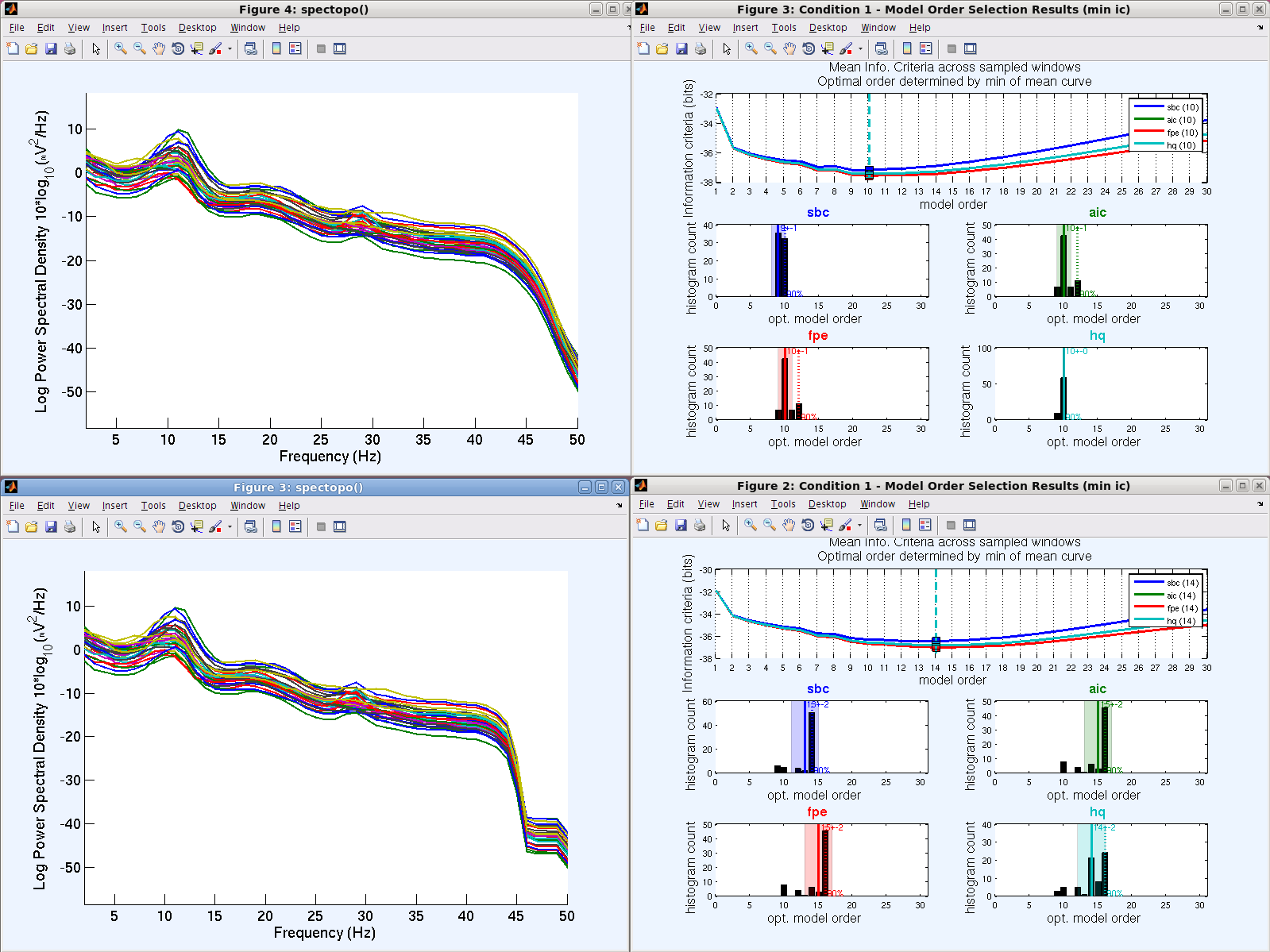Expand Brush tool dropdown arrow in Figure 4

(230, 48)
